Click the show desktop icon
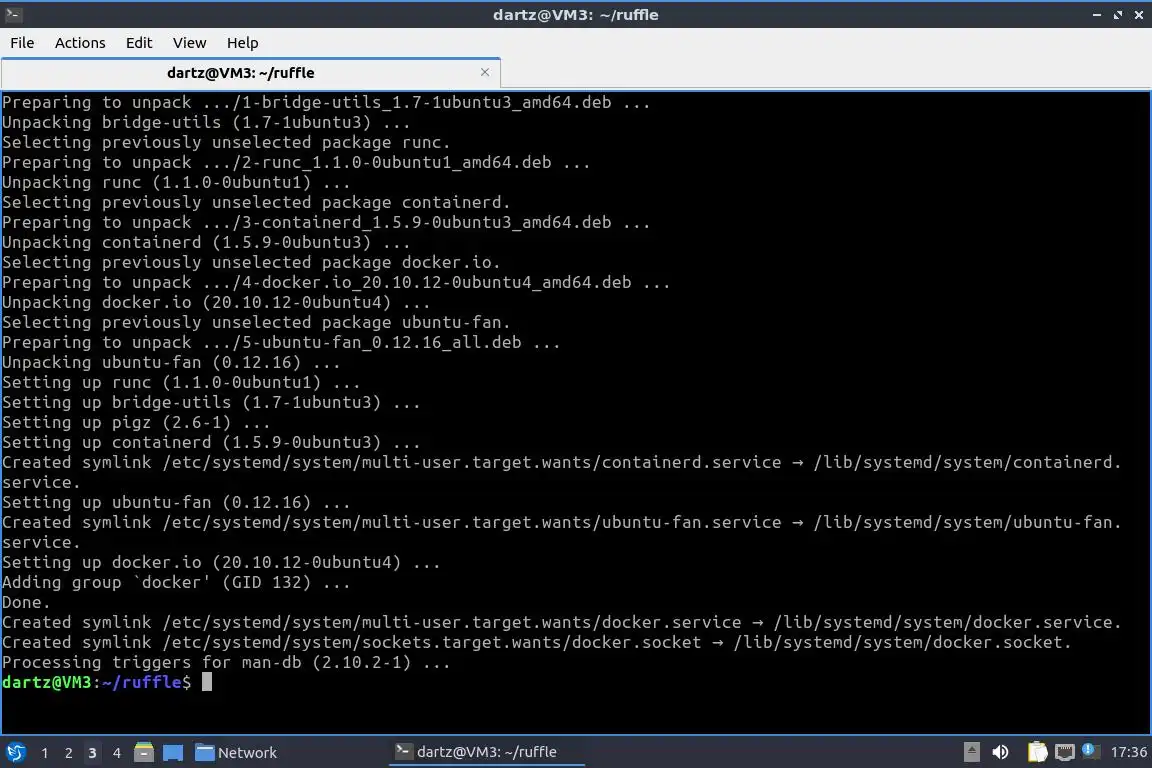Image resolution: width=1152 pixels, height=768 pixels. coord(173,753)
